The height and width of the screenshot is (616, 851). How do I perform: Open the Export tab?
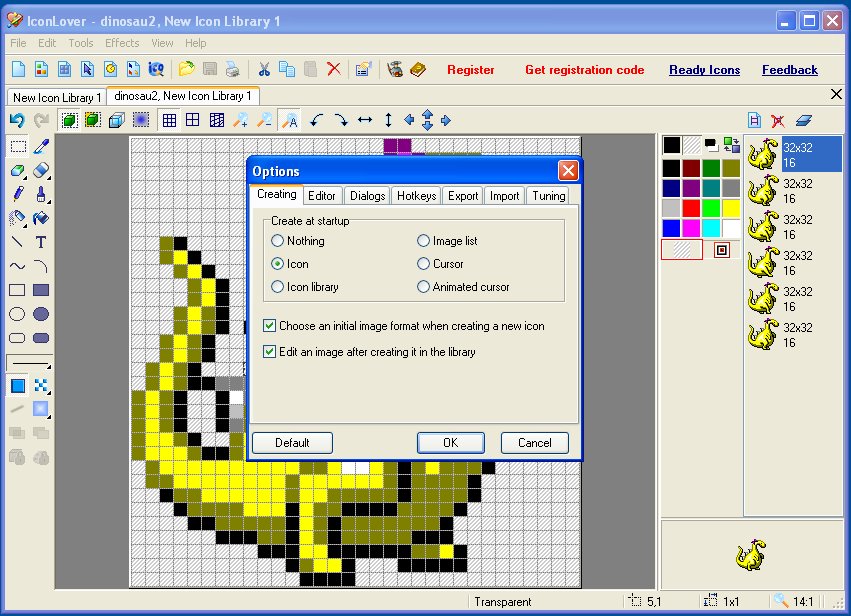pos(463,196)
